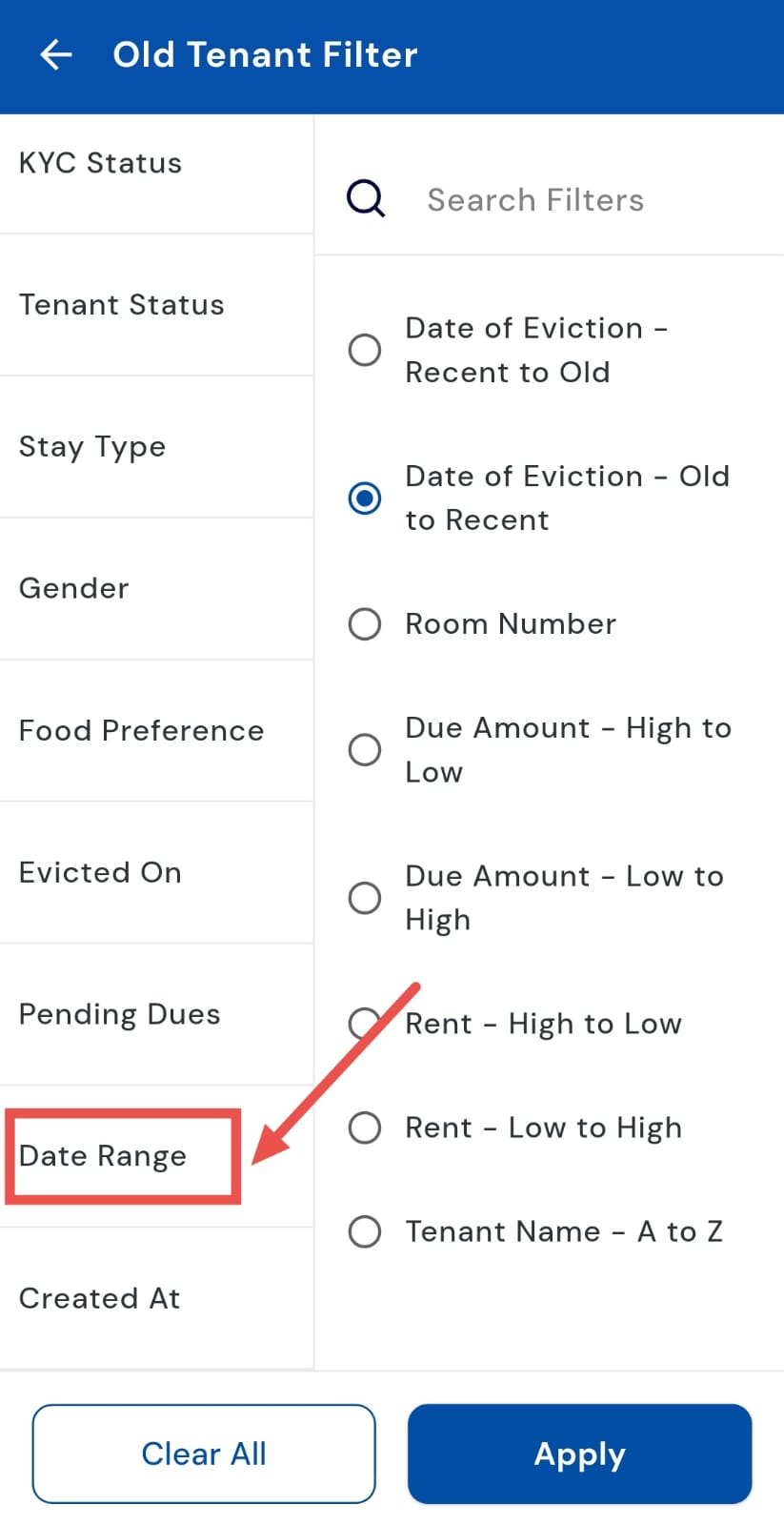Viewport: 784px width, 1525px height.
Task: Open Food Preference filter category
Action: point(142,731)
